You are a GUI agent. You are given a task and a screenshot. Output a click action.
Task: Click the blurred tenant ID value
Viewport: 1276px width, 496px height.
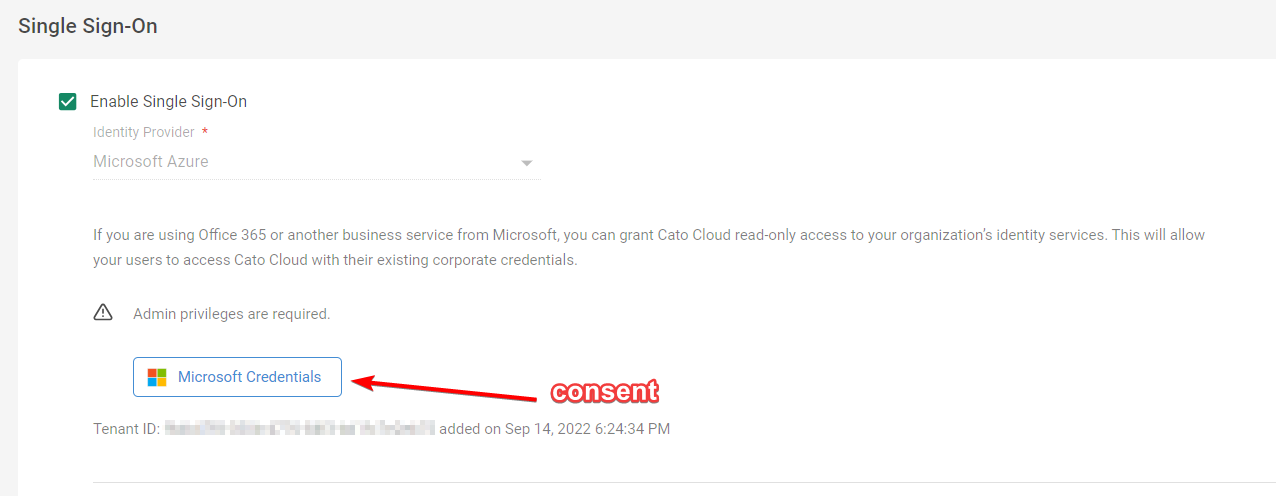click(299, 429)
